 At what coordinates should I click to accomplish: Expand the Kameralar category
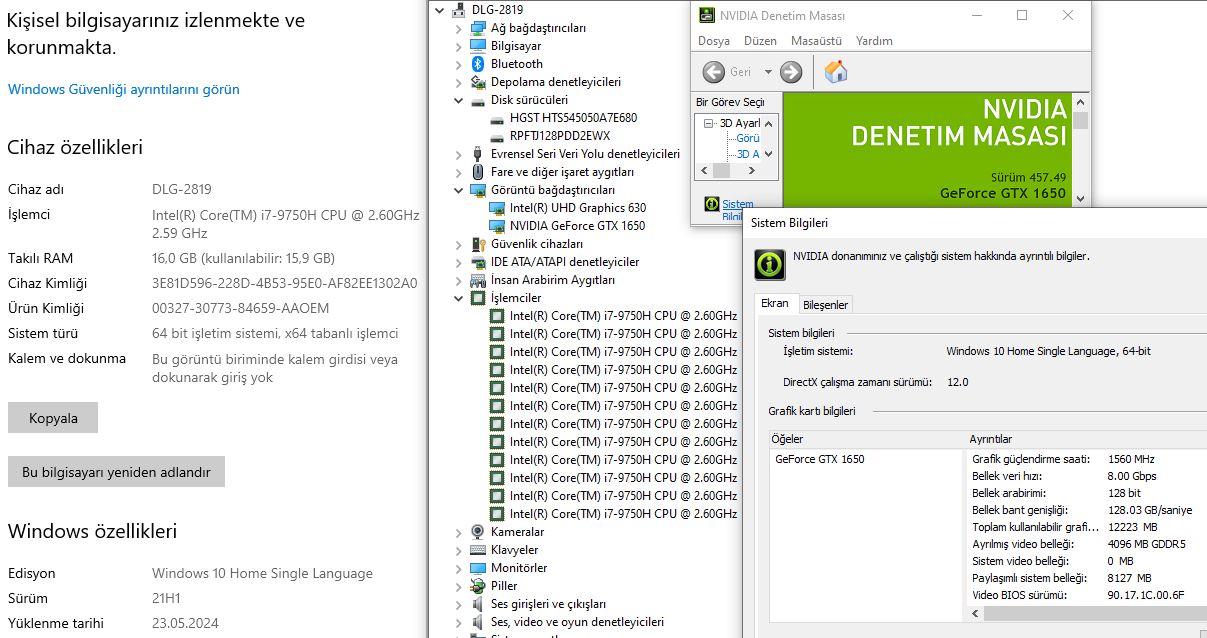click(x=459, y=532)
